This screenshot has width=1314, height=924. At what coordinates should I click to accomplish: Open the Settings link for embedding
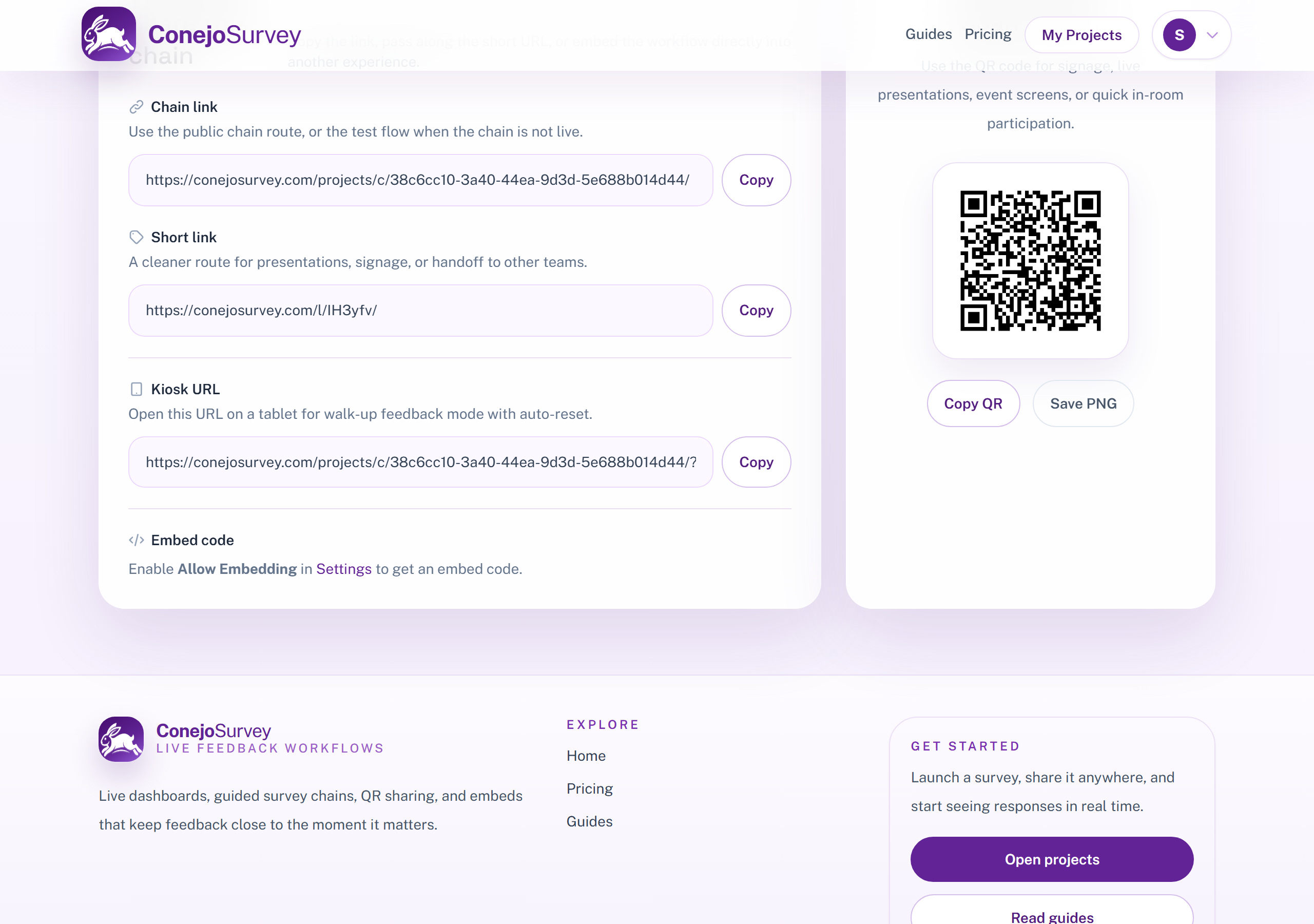(x=343, y=568)
